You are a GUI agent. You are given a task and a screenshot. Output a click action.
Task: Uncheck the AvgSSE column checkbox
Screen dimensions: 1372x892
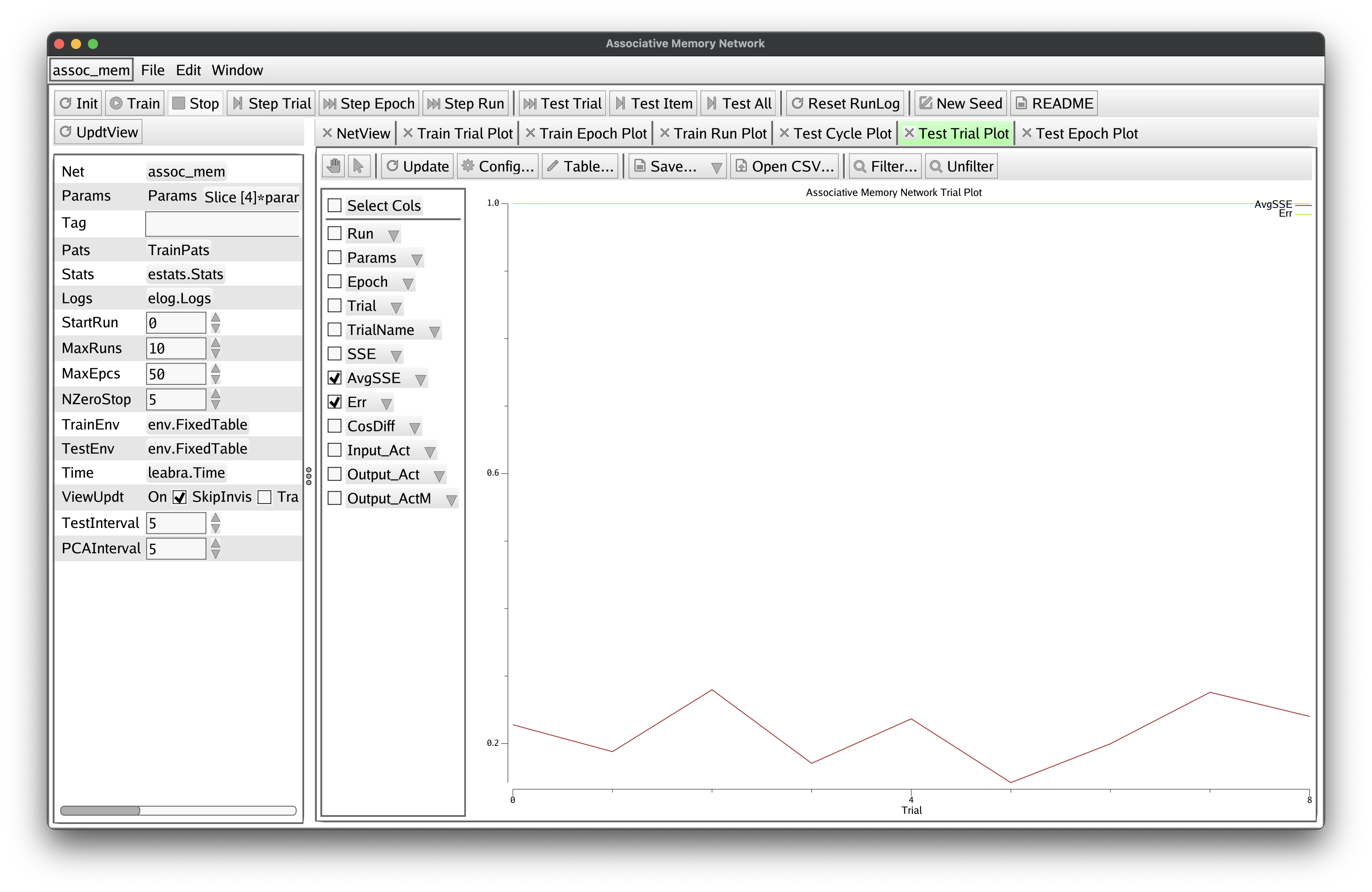pos(335,378)
